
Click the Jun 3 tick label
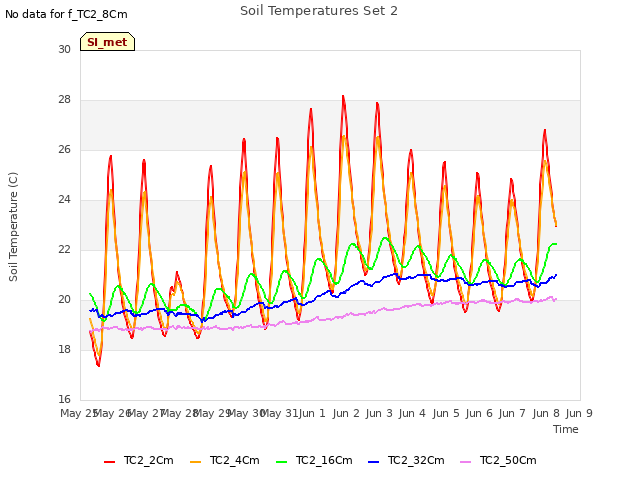point(379,413)
